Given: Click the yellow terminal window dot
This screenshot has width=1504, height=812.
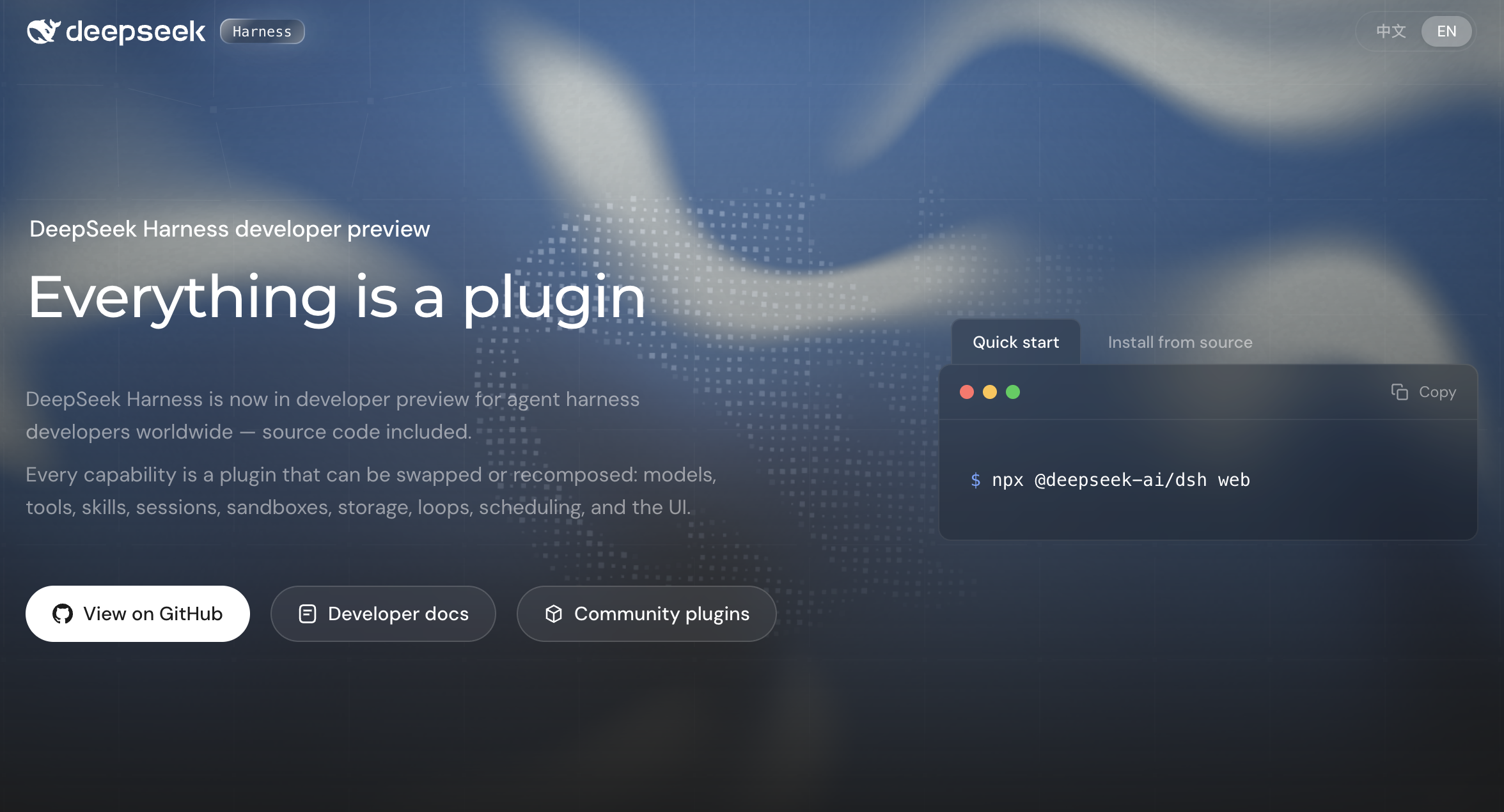Looking at the screenshot, I should pos(990,392).
